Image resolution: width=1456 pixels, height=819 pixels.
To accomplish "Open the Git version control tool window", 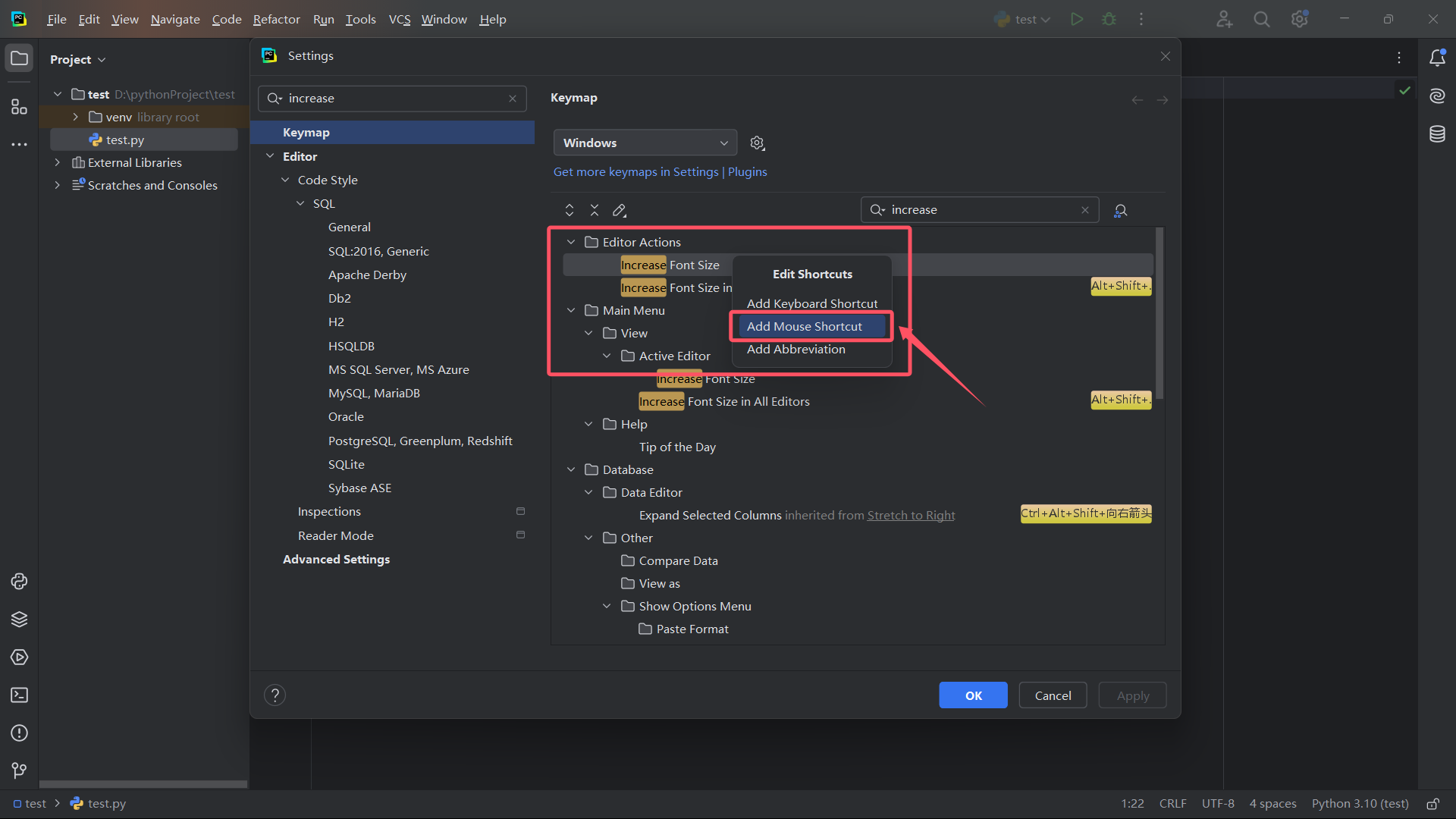I will click(19, 770).
